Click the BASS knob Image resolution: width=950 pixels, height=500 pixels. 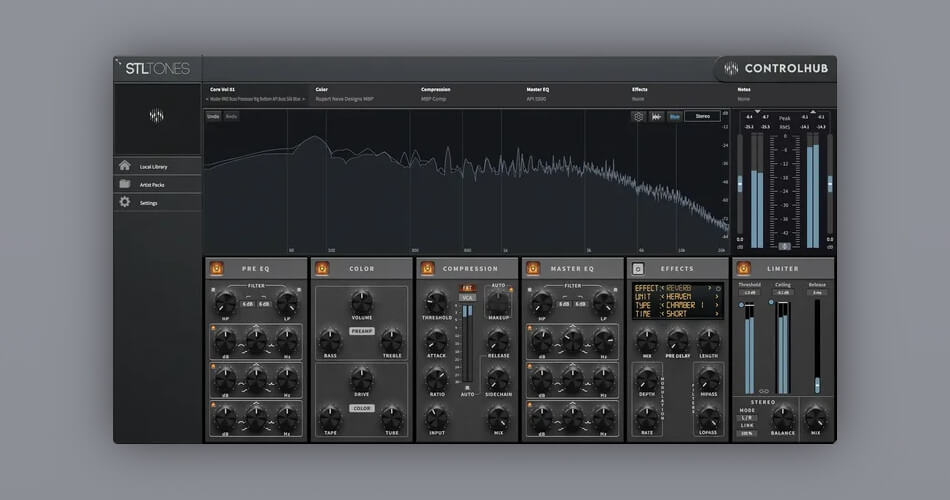point(330,340)
